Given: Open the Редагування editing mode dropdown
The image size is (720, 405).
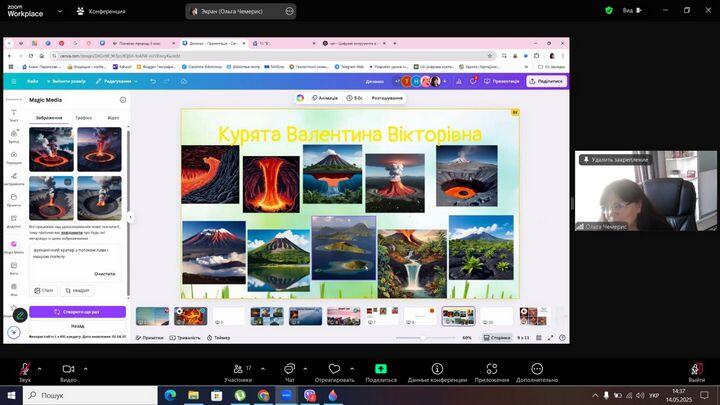Looking at the screenshot, I should pos(117,81).
